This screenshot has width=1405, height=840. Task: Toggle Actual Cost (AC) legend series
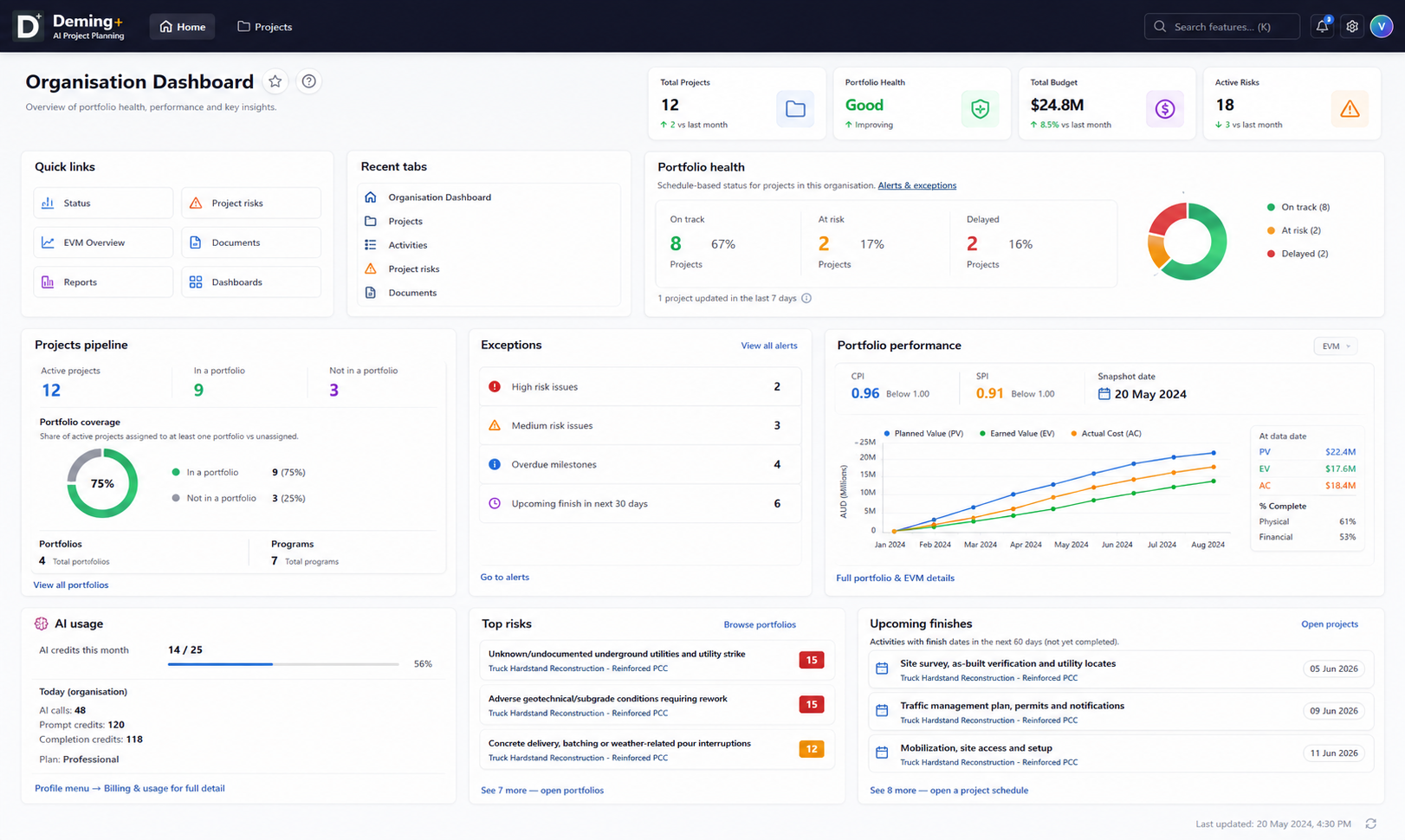coord(1106,433)
